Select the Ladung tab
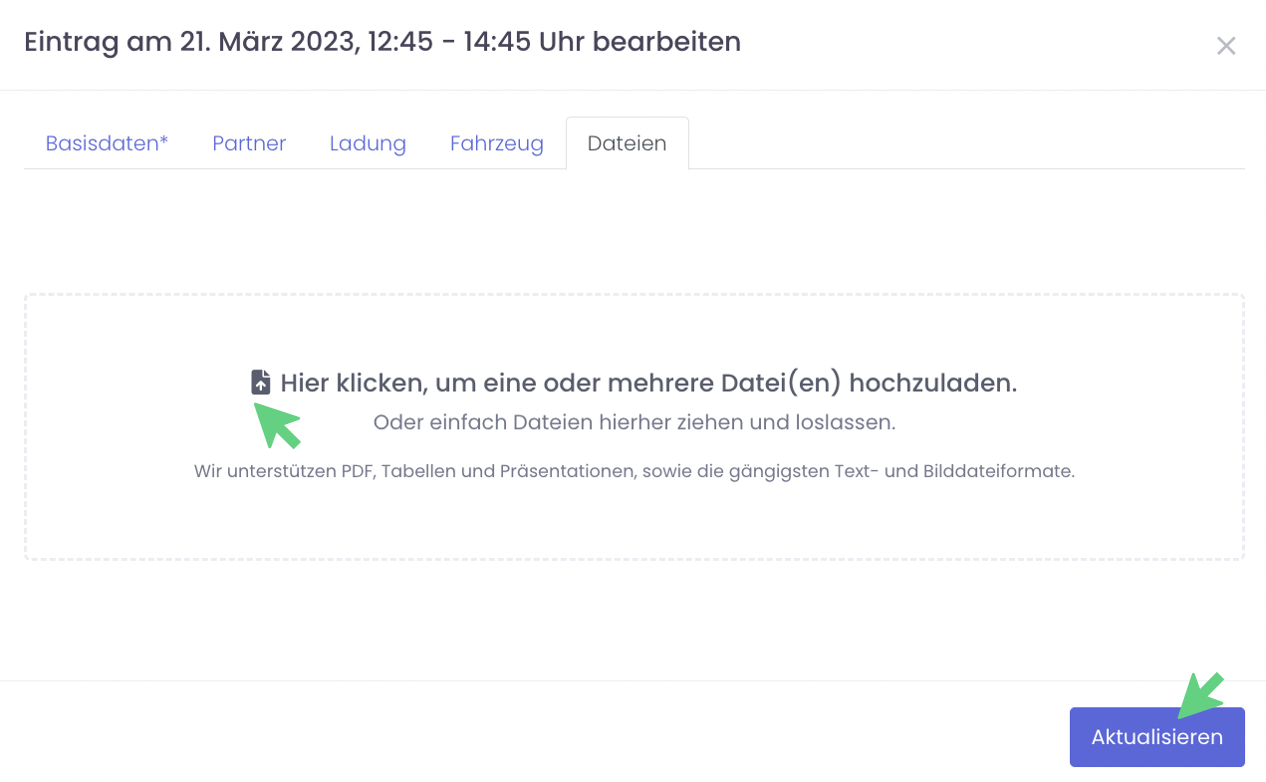The height and width of the screenshot is (782, 1266). 368,143
